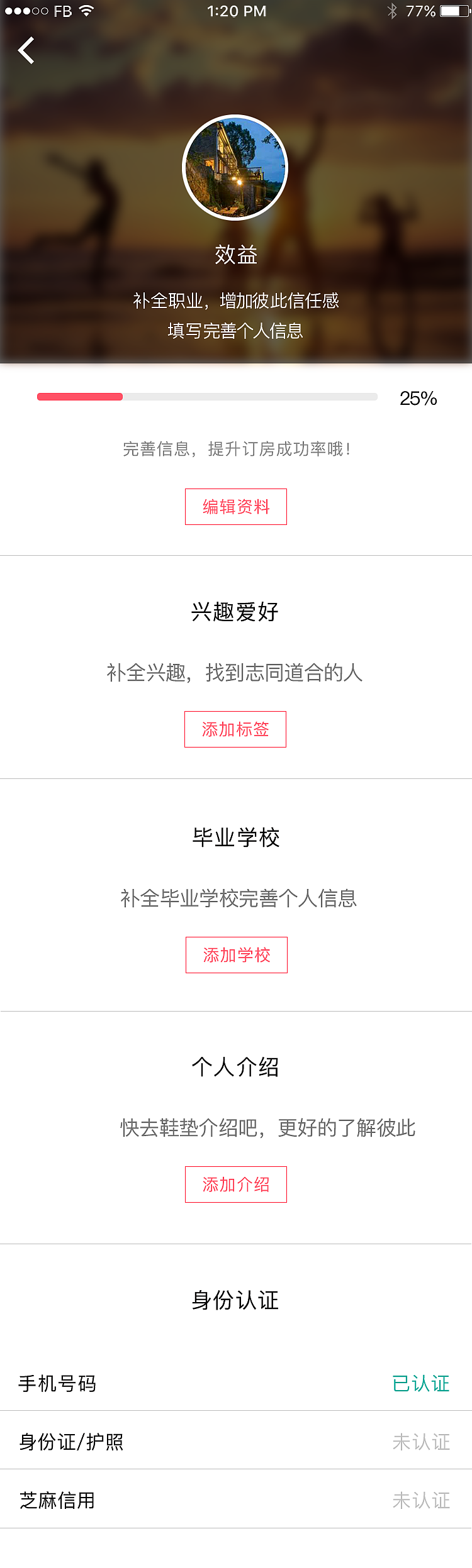
Task: Click 添加标签 to add interest tags
Action: pos(235,730)
